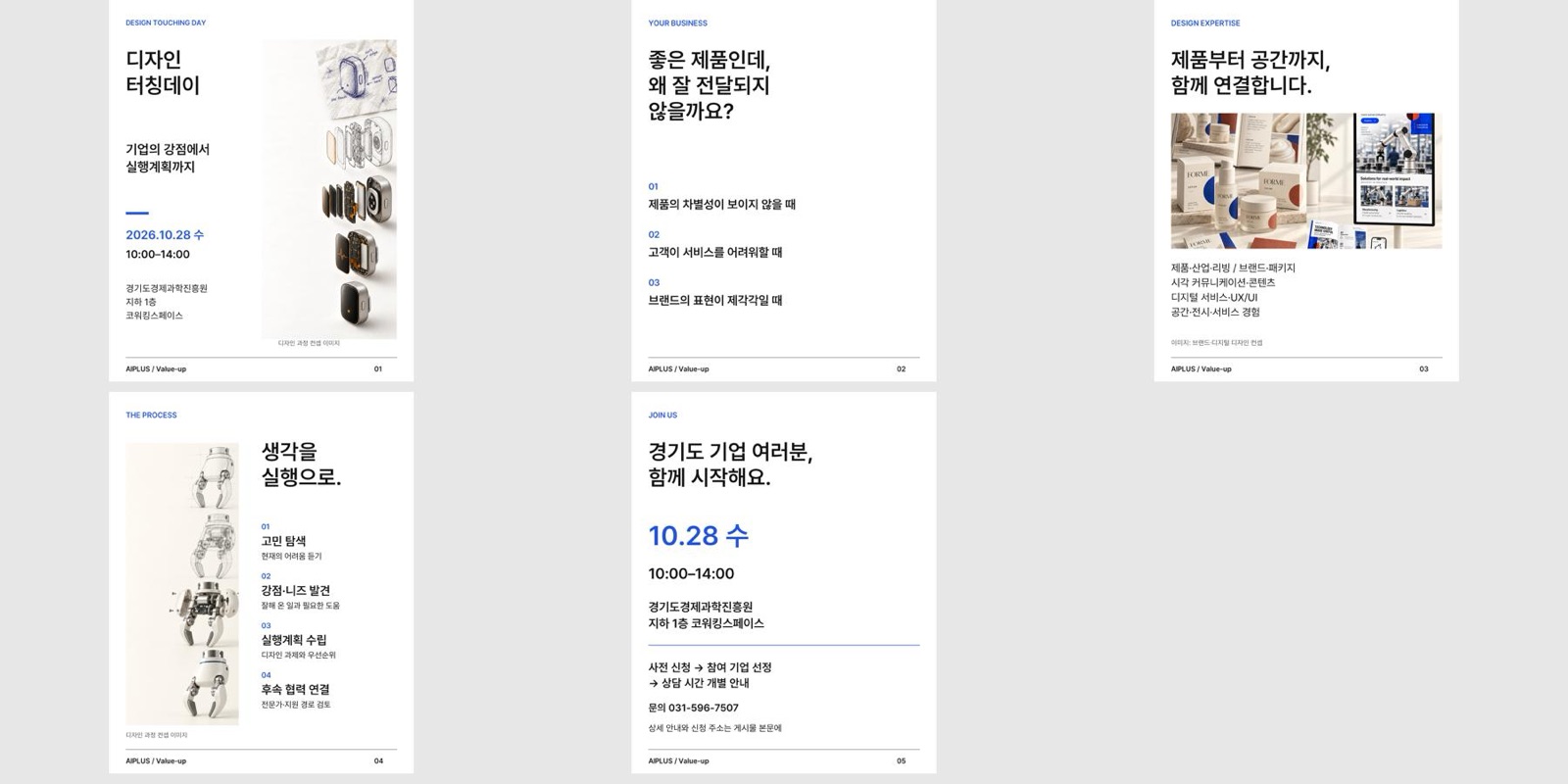Screen dimensions: 1568x784
Task: Select the exploded smartwatch image
Action: tap(329, 189)
